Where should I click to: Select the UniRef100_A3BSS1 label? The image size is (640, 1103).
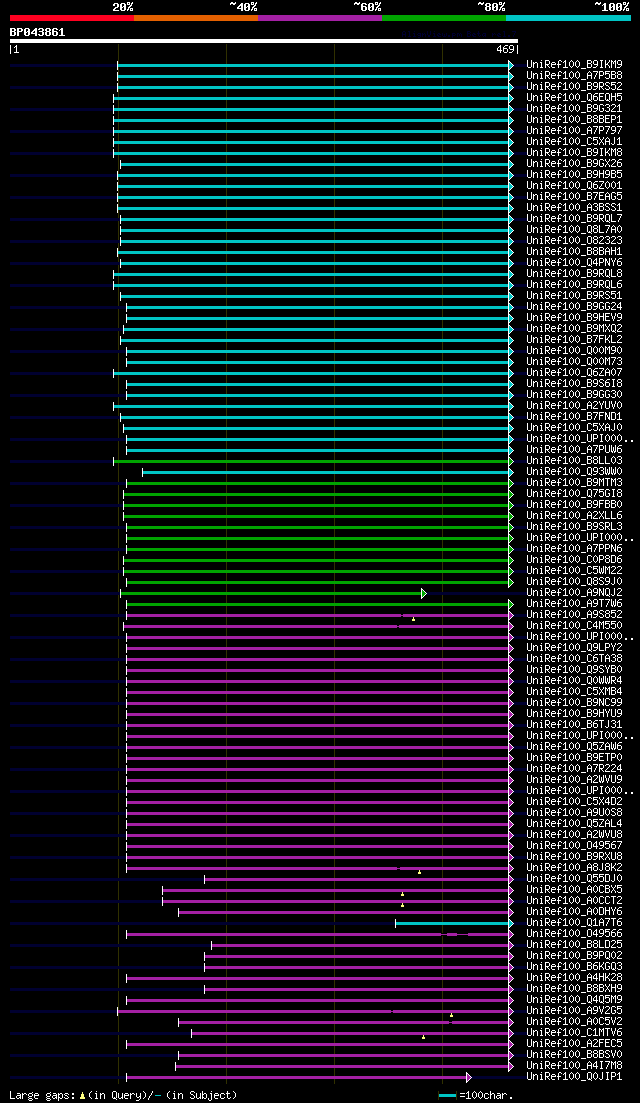[x=574, y=208]
